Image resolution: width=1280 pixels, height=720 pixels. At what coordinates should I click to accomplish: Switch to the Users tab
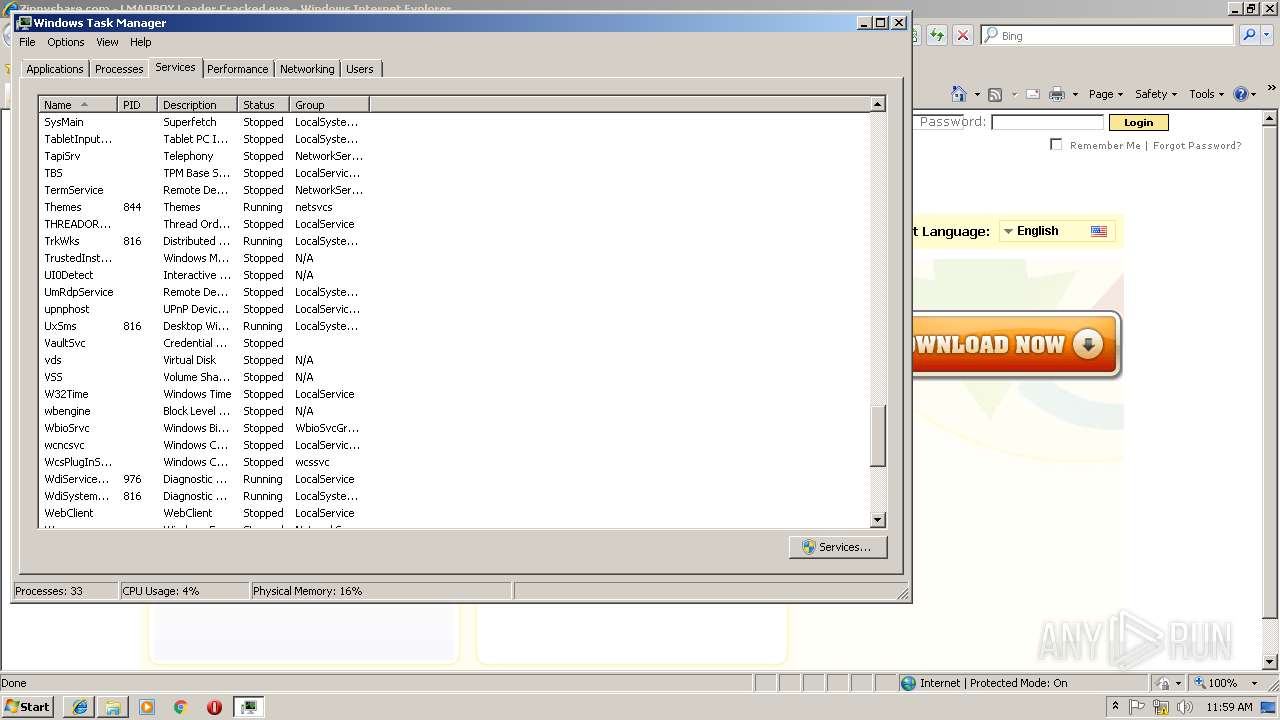tap(360, 69)
